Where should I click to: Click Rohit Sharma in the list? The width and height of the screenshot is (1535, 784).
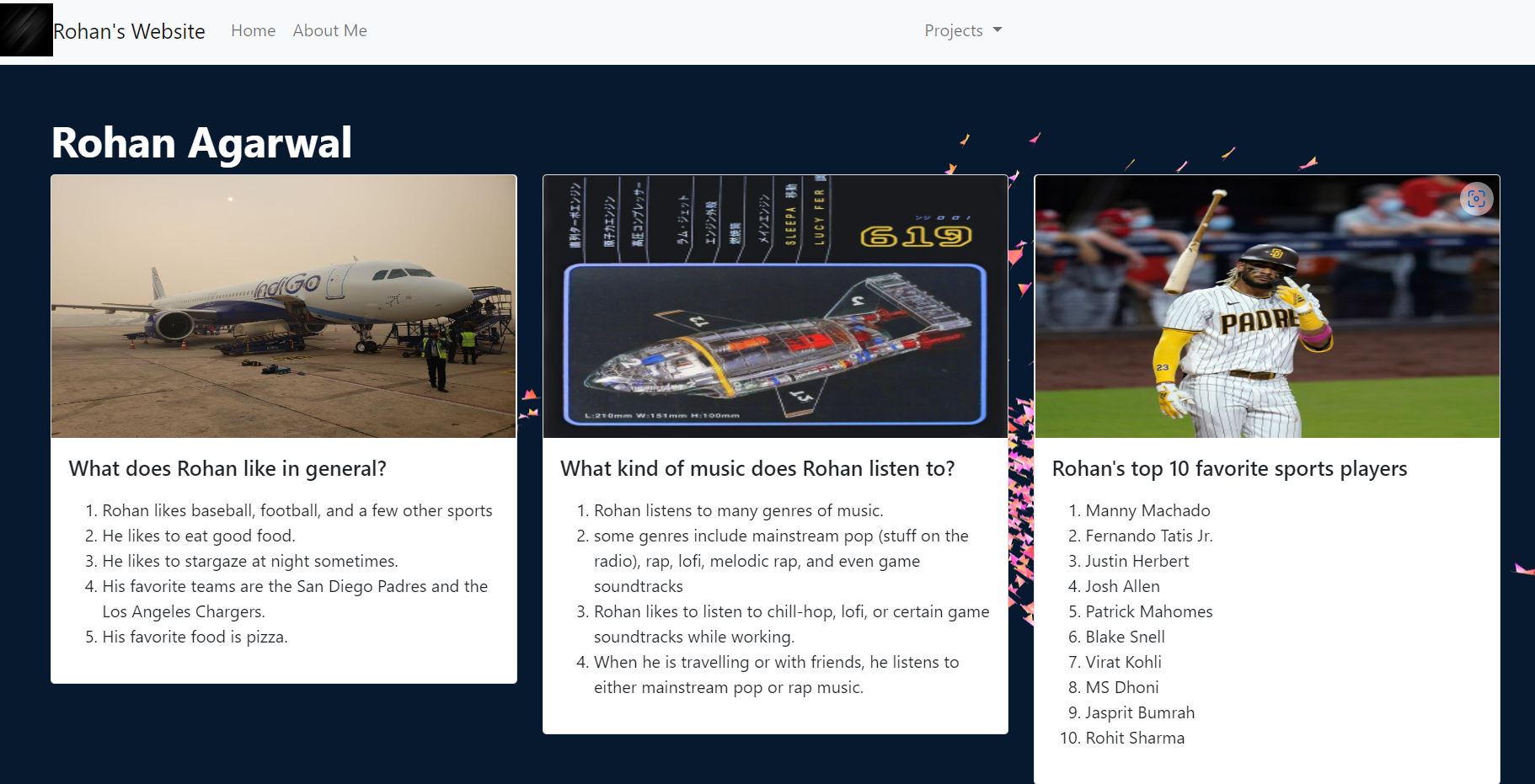1135,738
